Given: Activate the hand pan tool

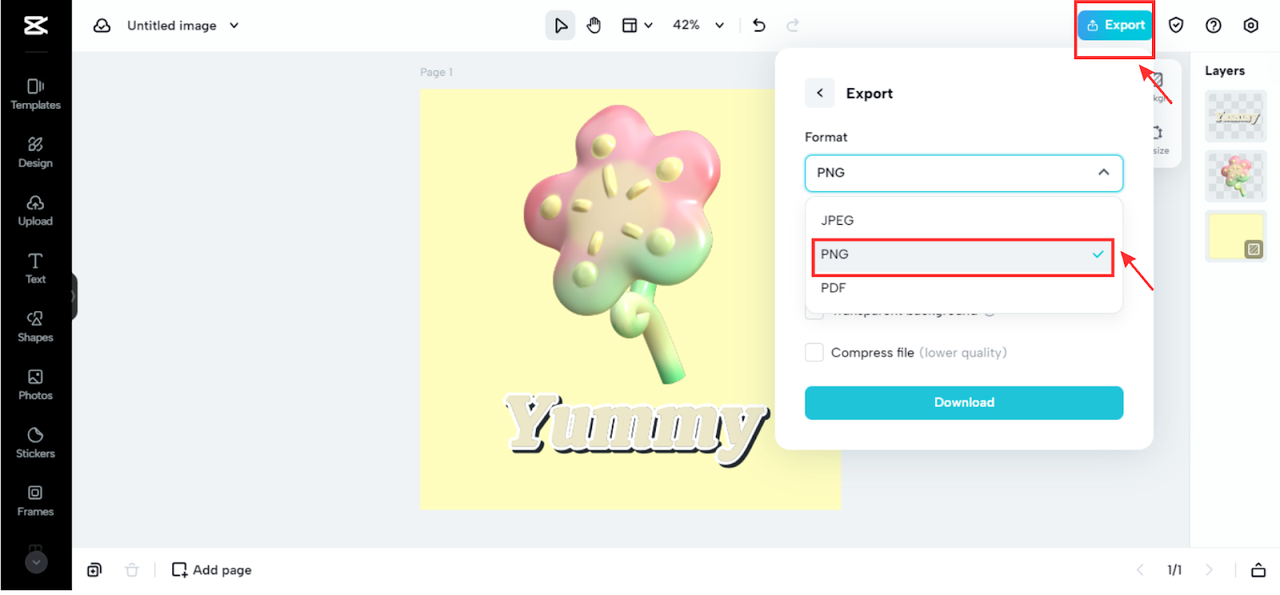Looking at the screenshot, I should coord(594,26).
